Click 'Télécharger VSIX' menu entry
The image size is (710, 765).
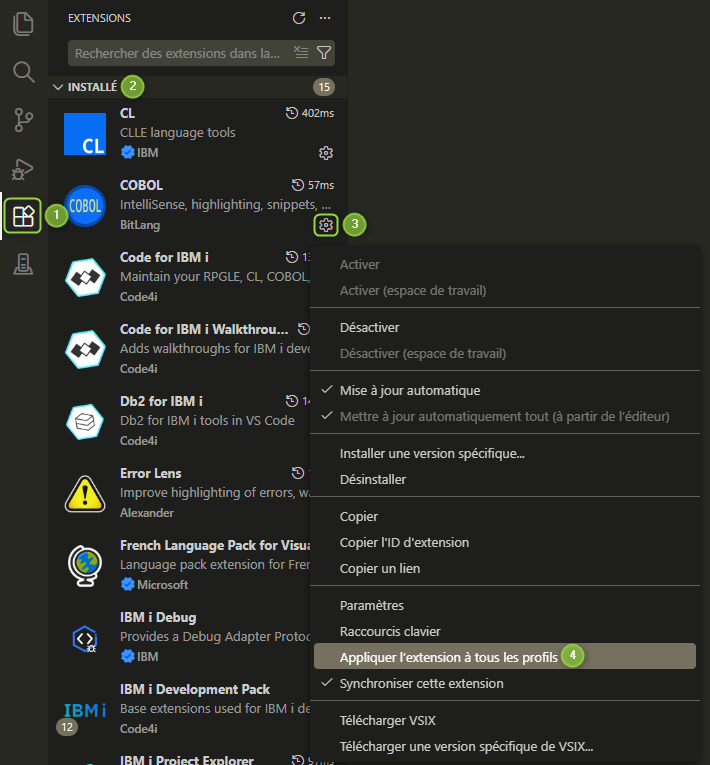click(387, 720)
